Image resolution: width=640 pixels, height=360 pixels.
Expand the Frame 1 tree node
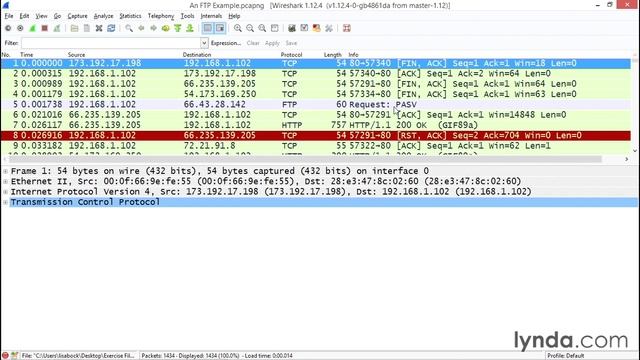pyautogui.click(x=5, y=171)
